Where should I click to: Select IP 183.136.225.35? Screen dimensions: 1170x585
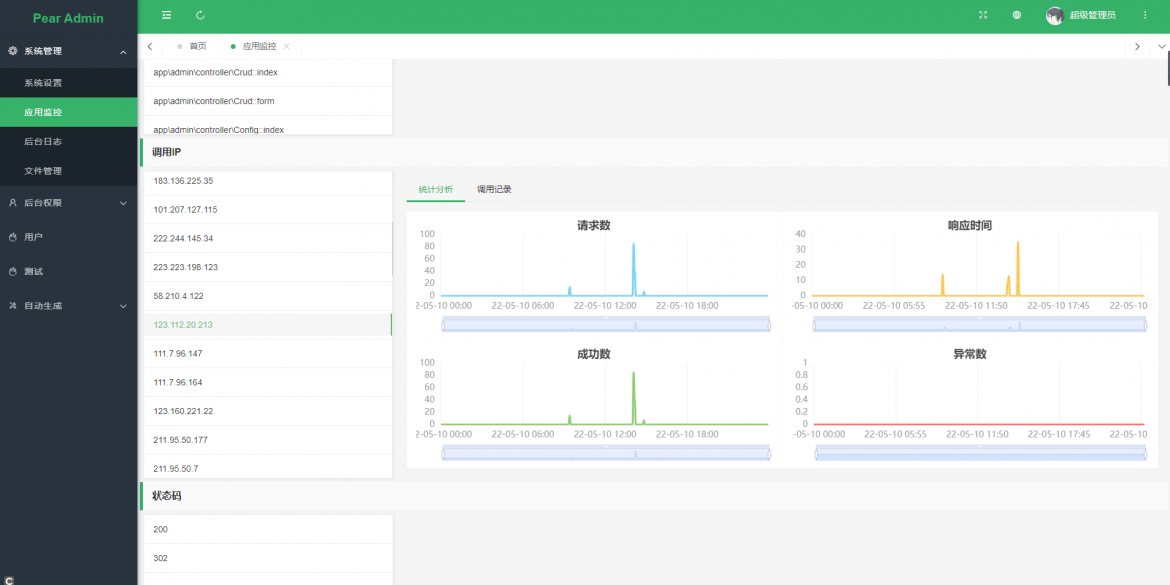267,181
